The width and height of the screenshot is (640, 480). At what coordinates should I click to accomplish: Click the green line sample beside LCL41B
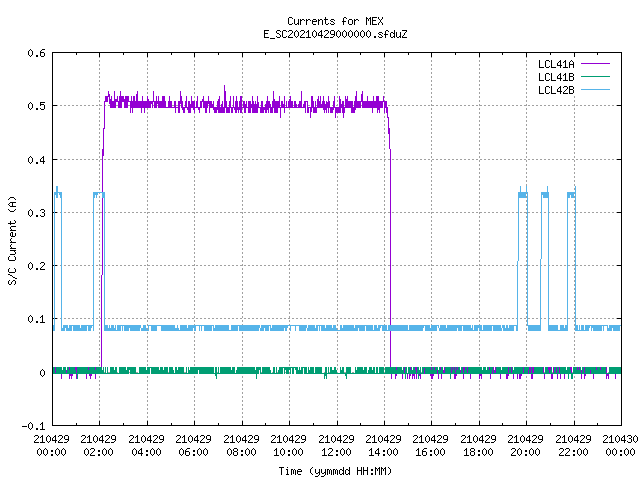595,77
